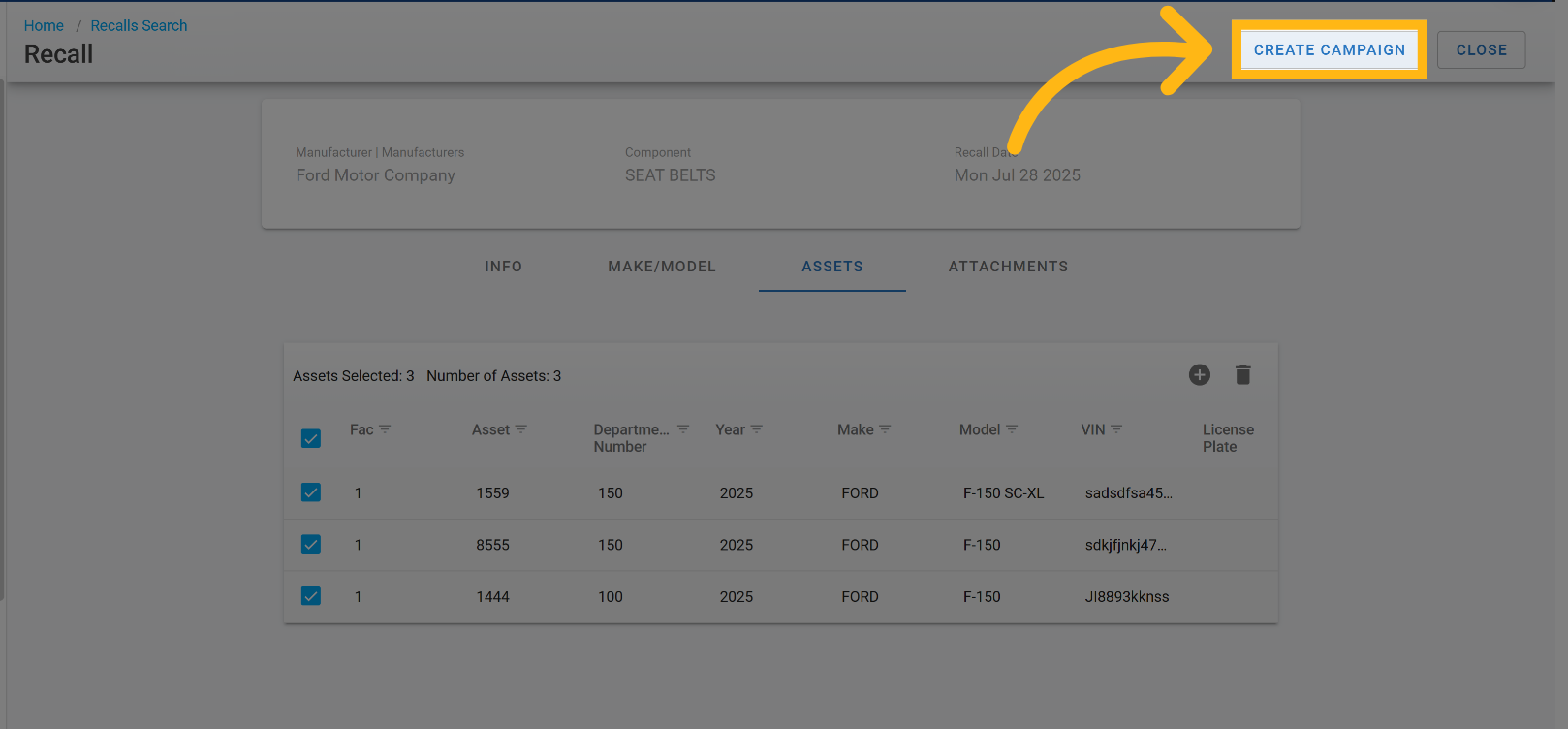Untick the asset 1444 row checkbox
1568x729 pixels.
[311, 596]
